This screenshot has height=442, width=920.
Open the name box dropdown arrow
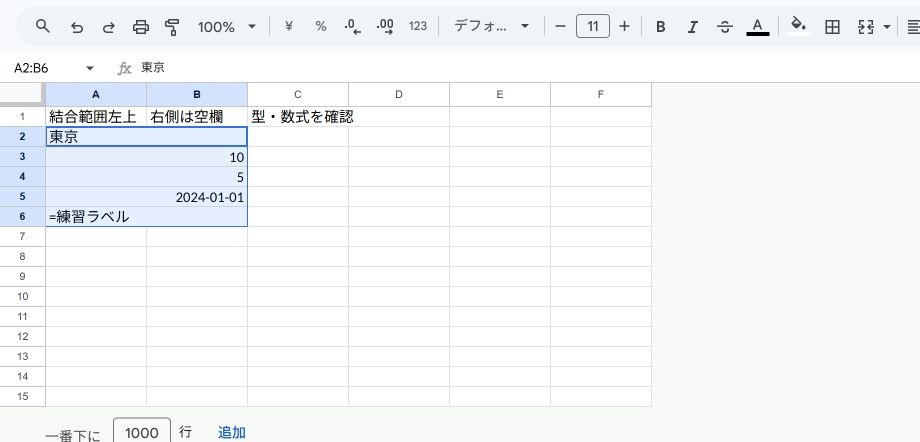tap(90, 68)
